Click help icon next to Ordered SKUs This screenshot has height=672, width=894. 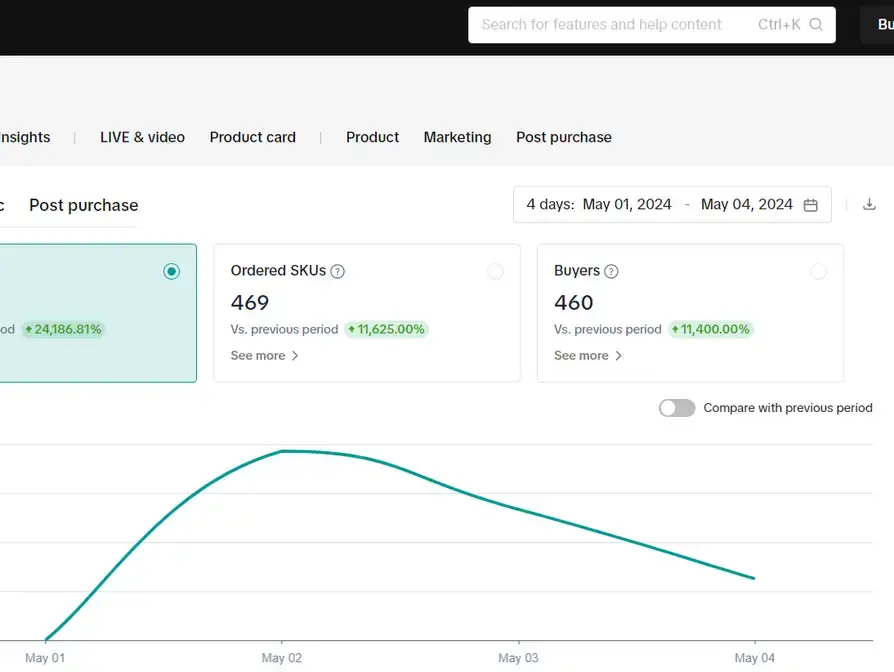coord(338,271)
